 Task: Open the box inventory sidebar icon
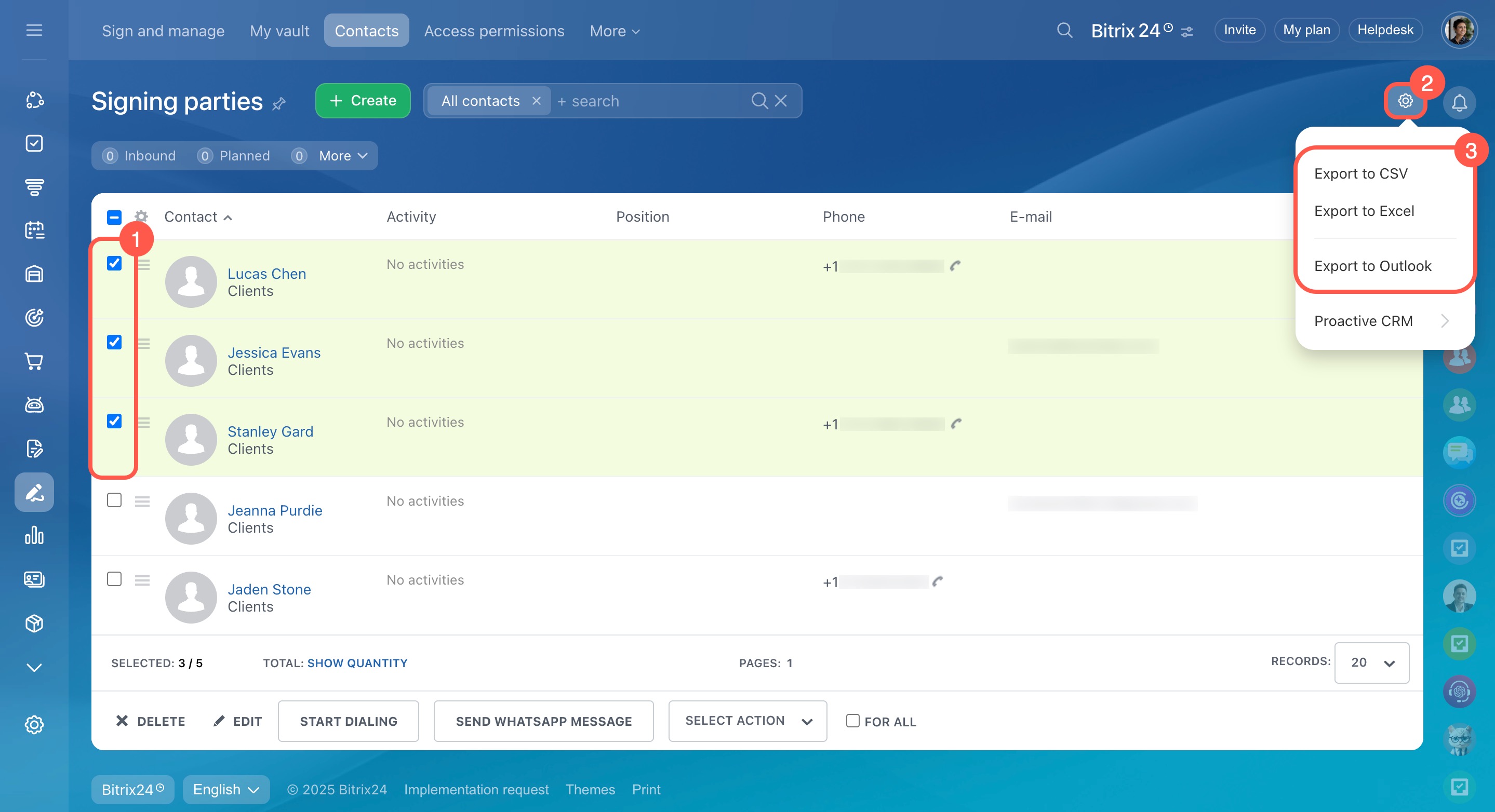34,624
